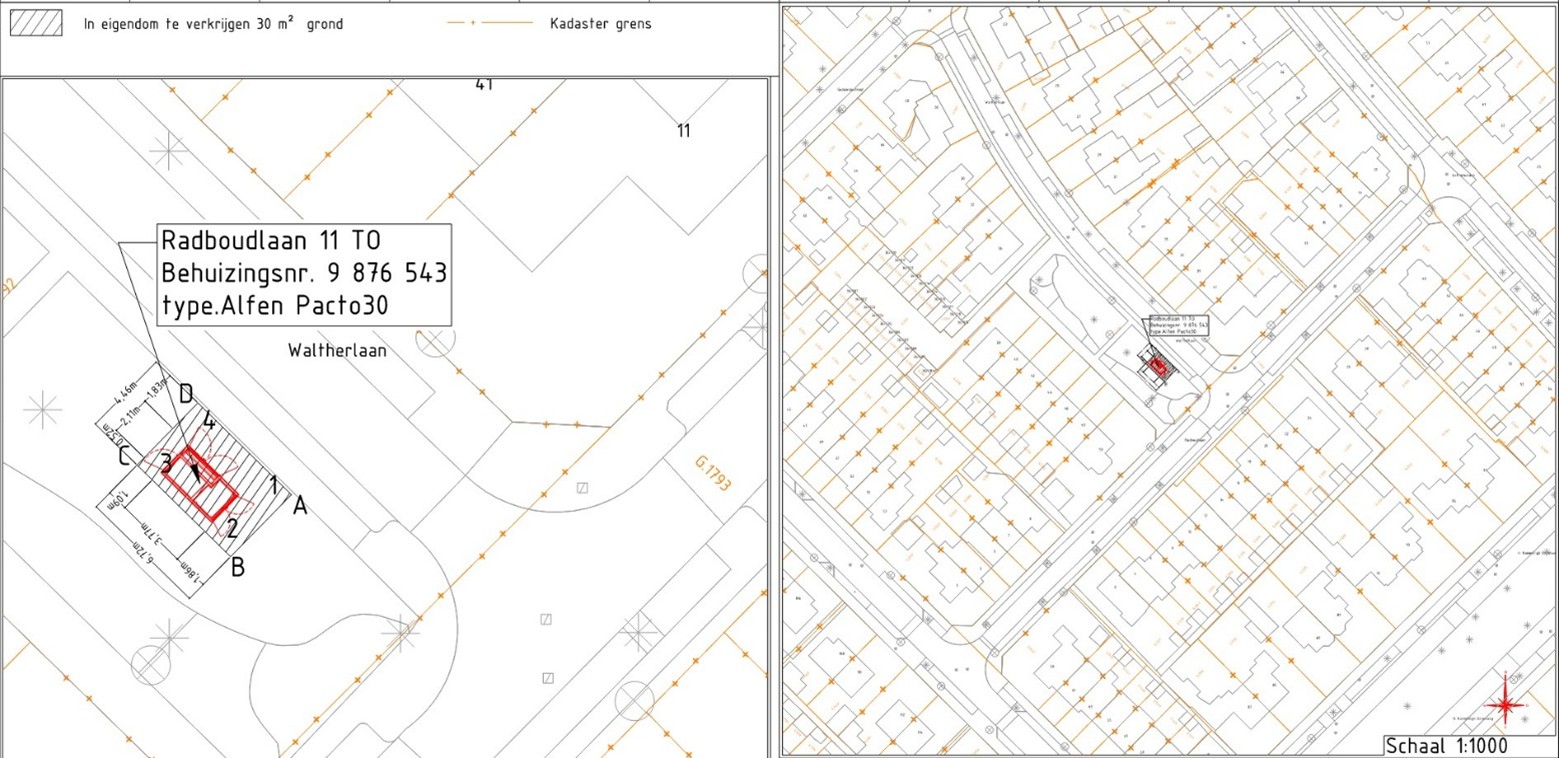Select corner point label C

pos(123,458)
